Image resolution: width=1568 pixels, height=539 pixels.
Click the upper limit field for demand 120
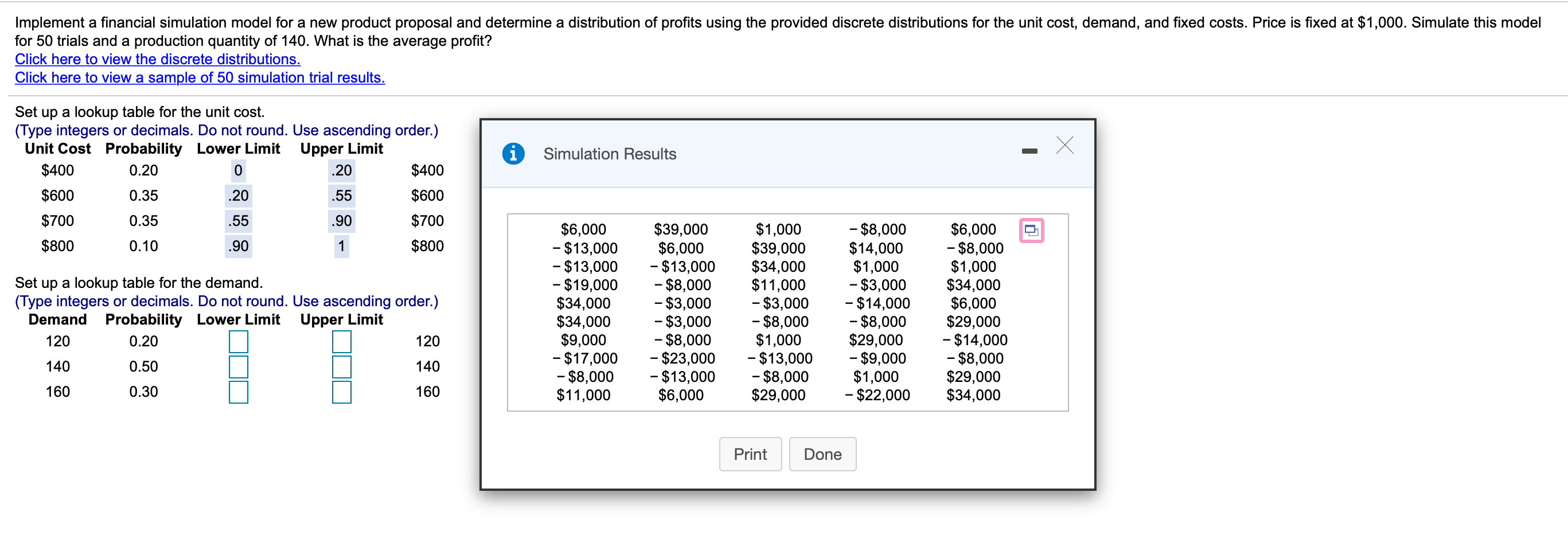pyautogui.click(x=341, y=341)
